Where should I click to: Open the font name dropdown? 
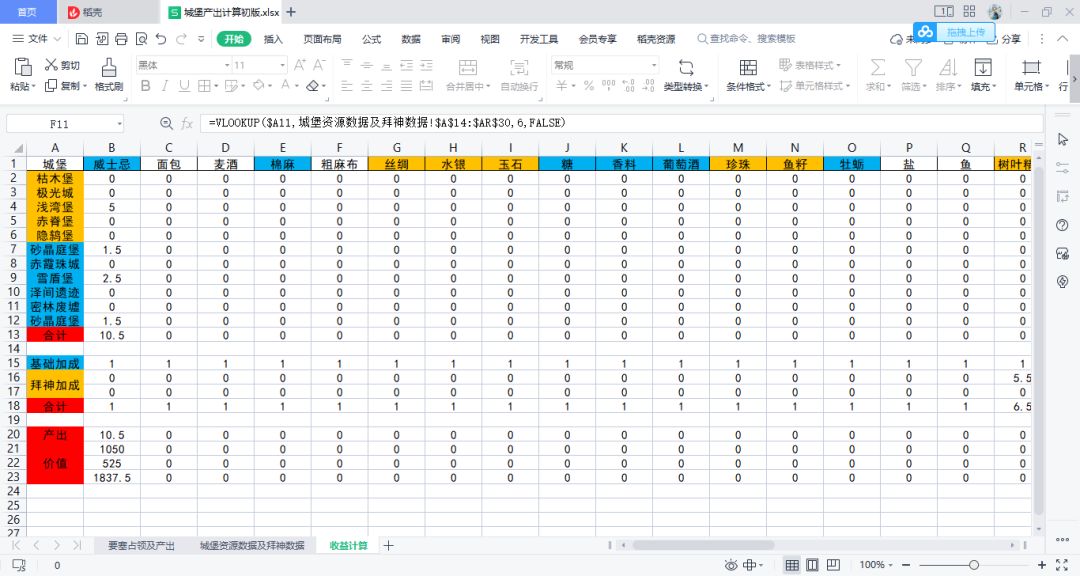(227, 65)
